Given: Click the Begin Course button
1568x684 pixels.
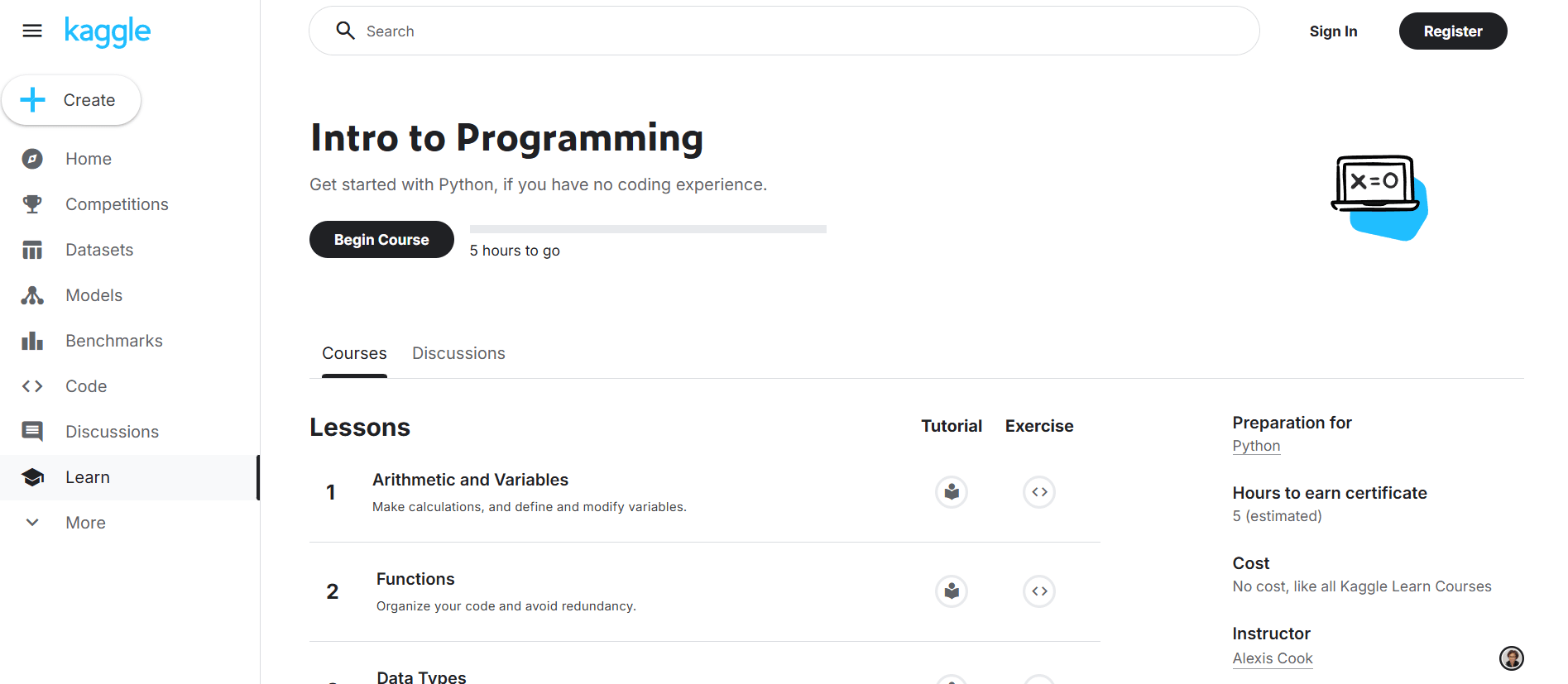Looking at the screenshot, I should pos(381,240).
